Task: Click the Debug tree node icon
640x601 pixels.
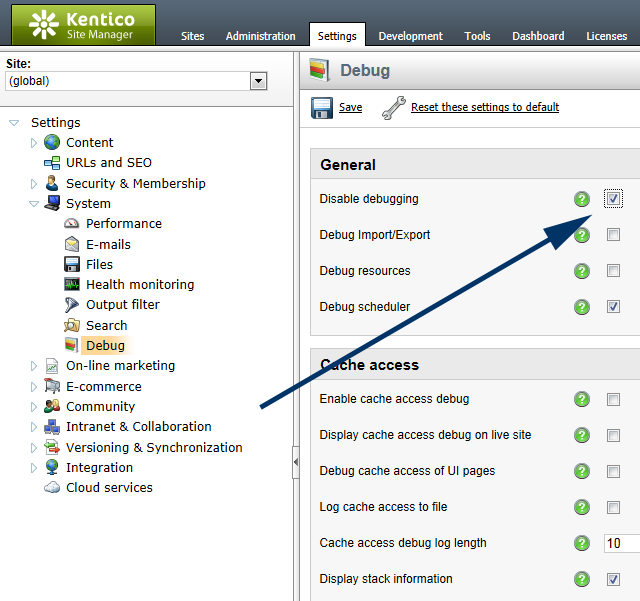Action: pos(72,345)
